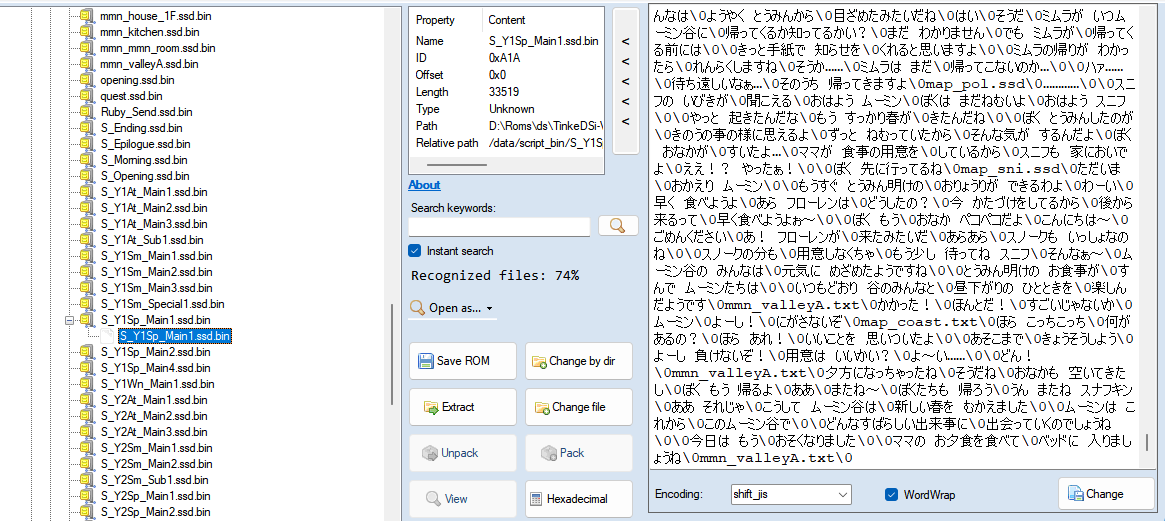
Task: Click the folder icon of S_Y1Sm_Special1.ssd.bin
Action: click(87, 304)
